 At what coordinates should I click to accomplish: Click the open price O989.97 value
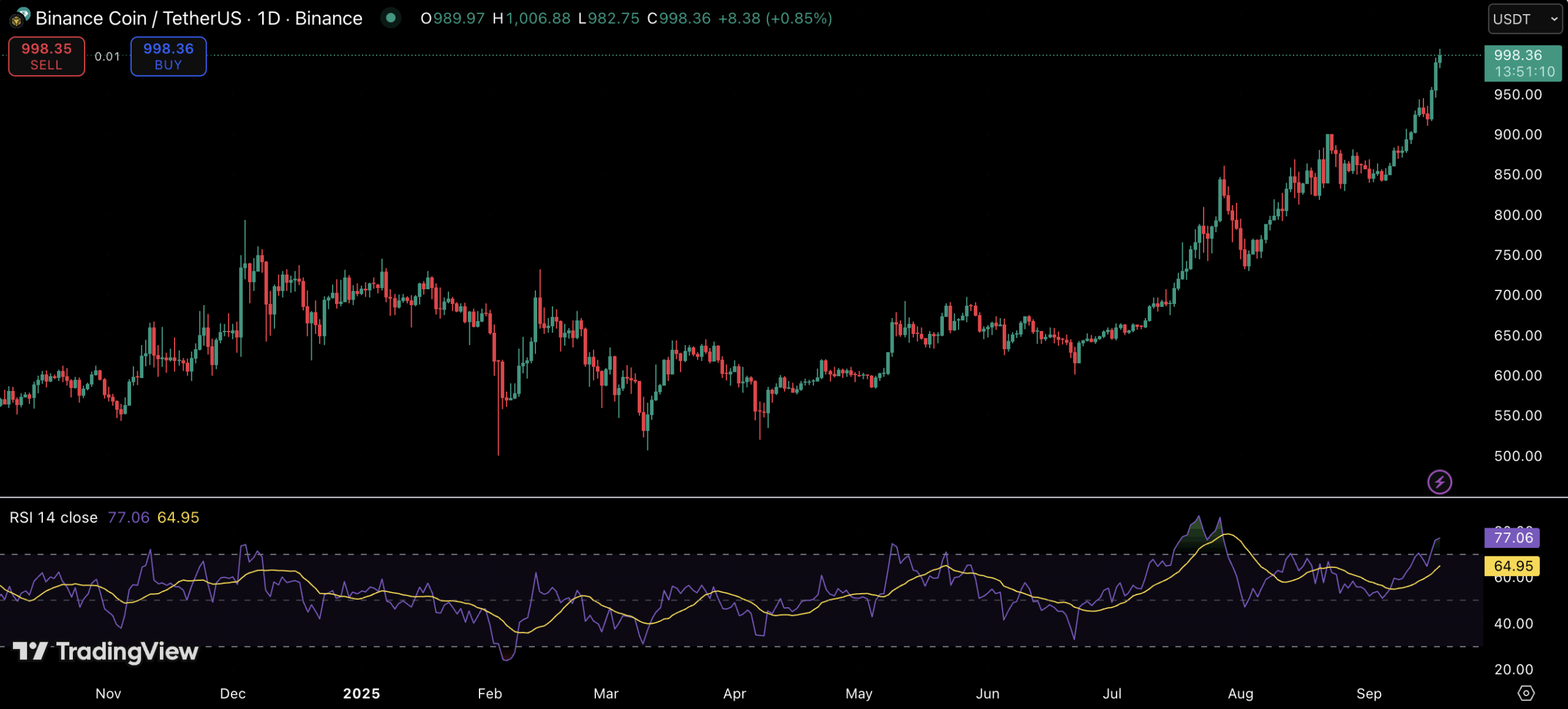coord(453,18)
